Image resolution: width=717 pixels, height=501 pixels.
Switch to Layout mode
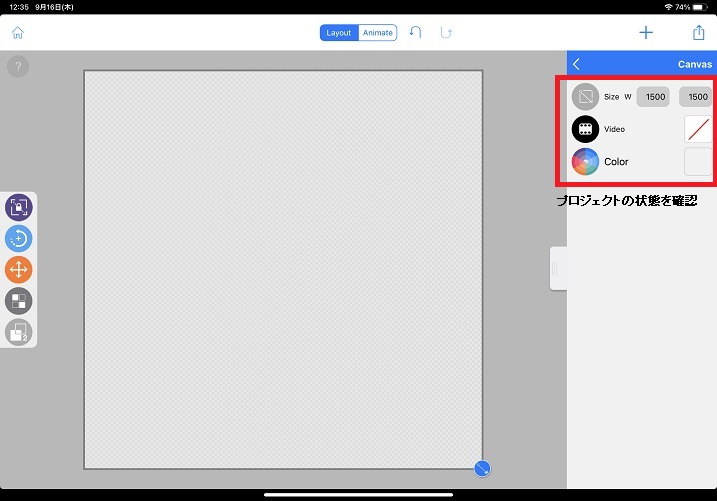pyautogui.click(x=339, y=33)
